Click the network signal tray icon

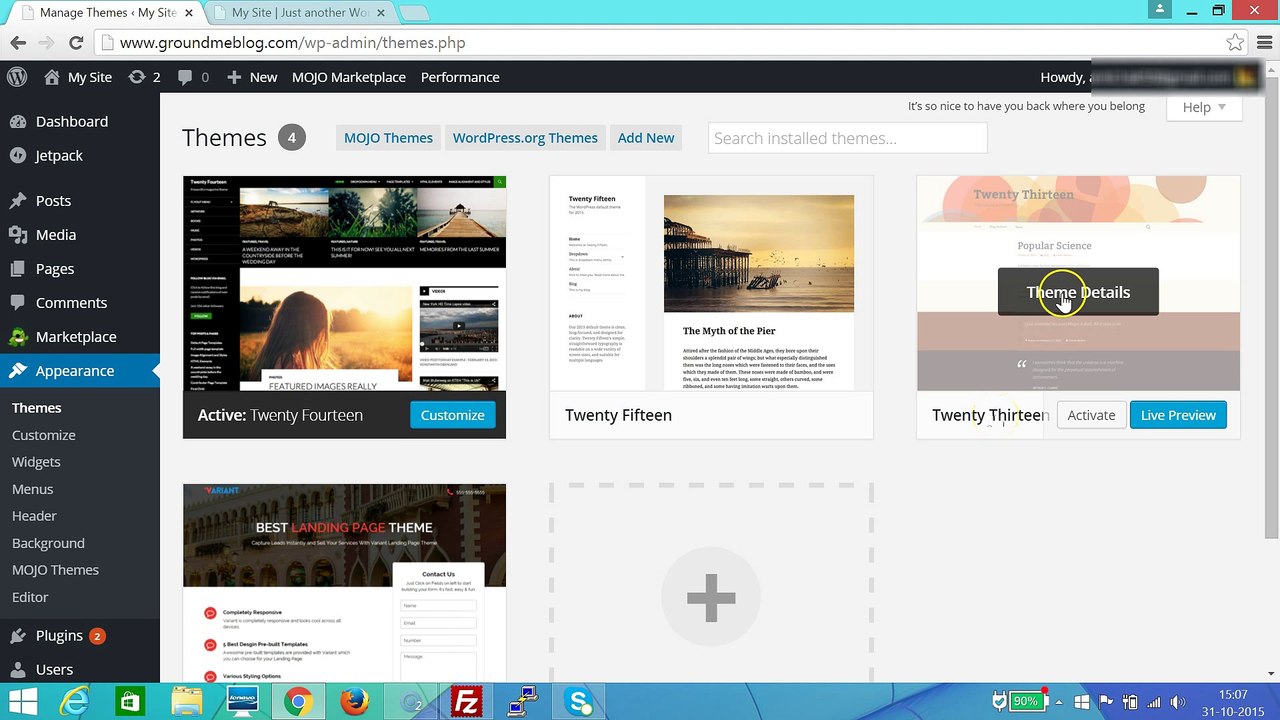pos(1154,702)
